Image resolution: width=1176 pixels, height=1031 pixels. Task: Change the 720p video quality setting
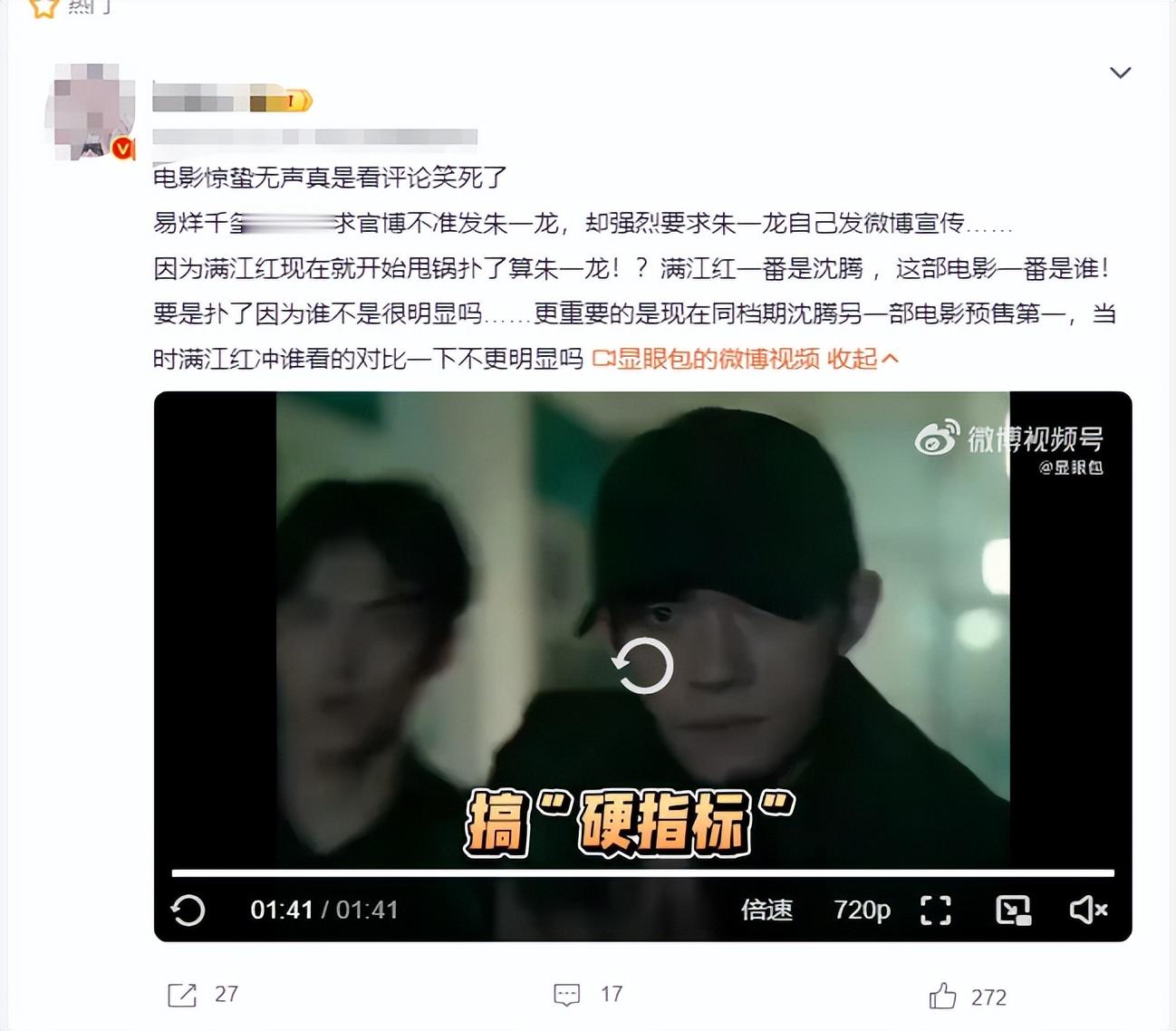(x=862, y=910)
